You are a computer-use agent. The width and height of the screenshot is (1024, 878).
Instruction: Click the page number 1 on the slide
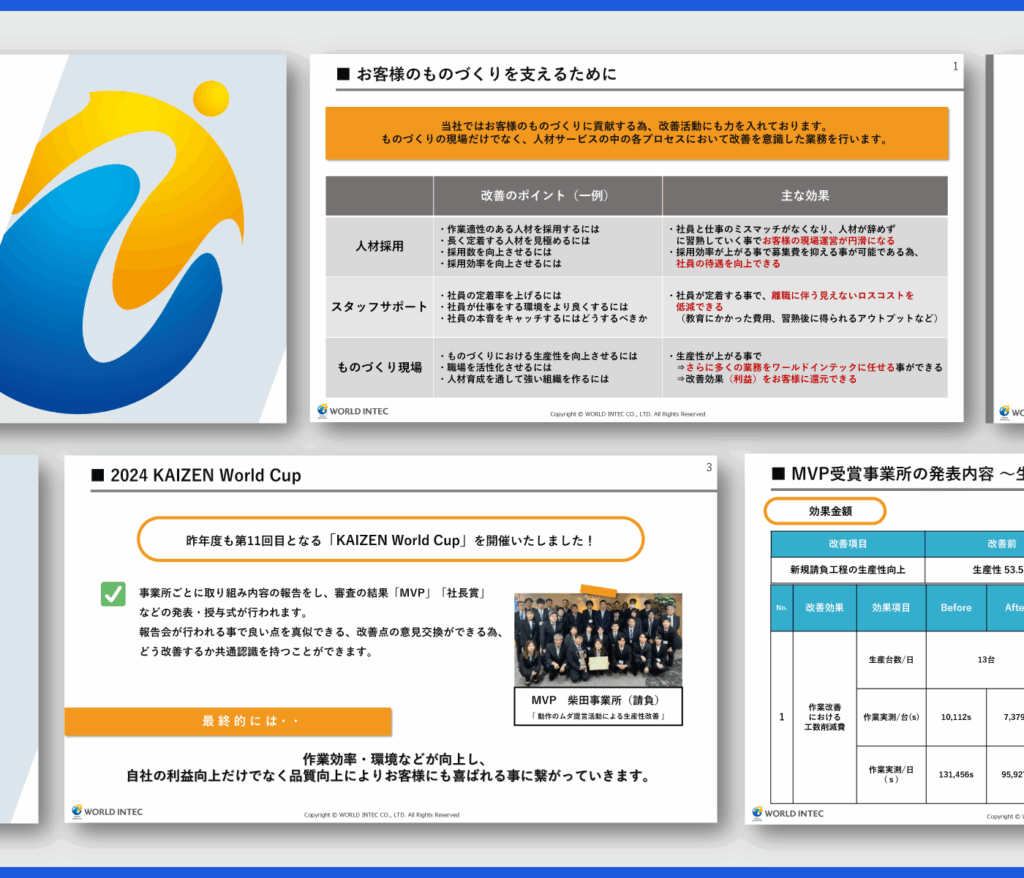point(955,66)
